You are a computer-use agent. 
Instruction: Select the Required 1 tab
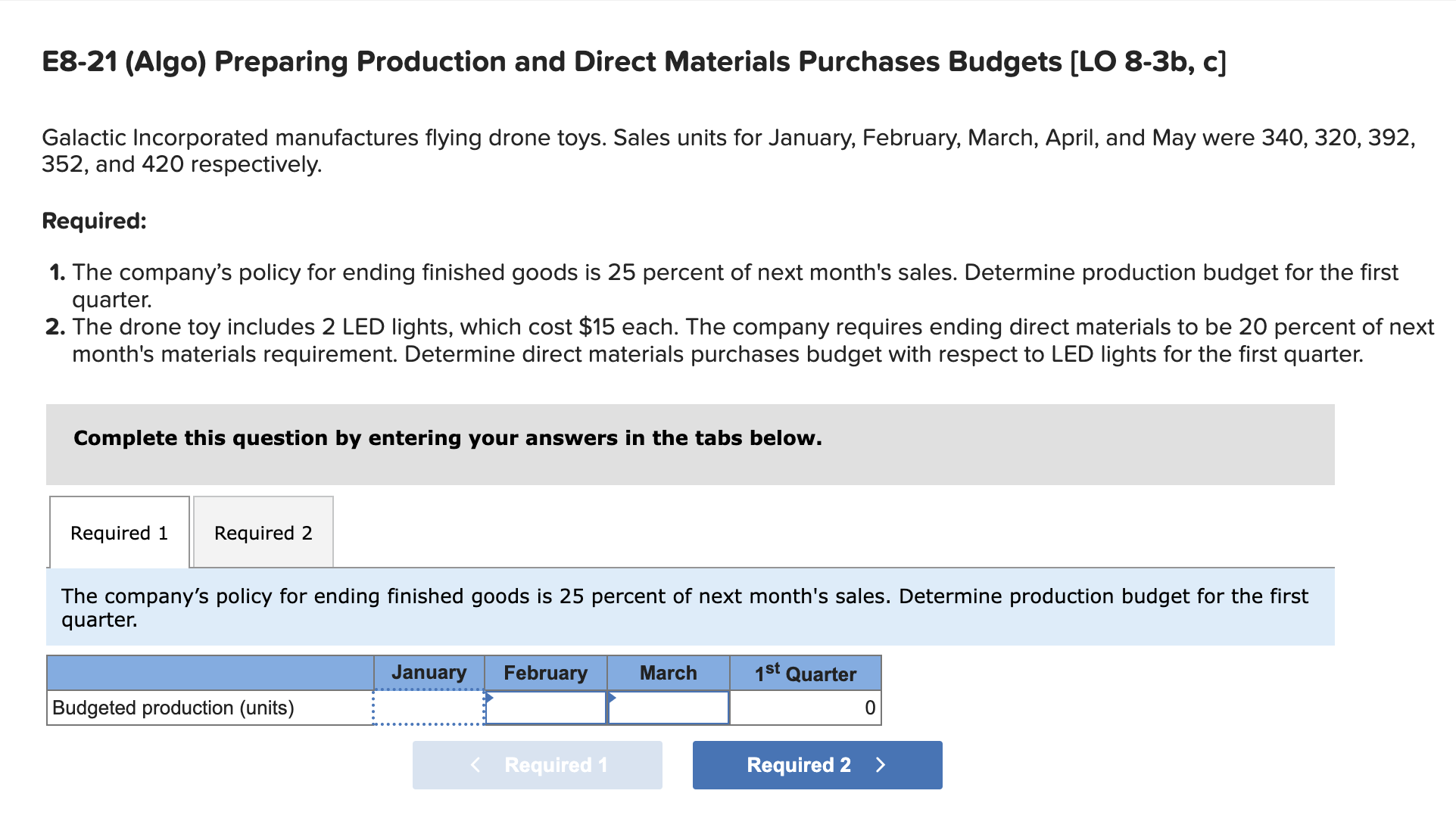(x=118, y=532)
